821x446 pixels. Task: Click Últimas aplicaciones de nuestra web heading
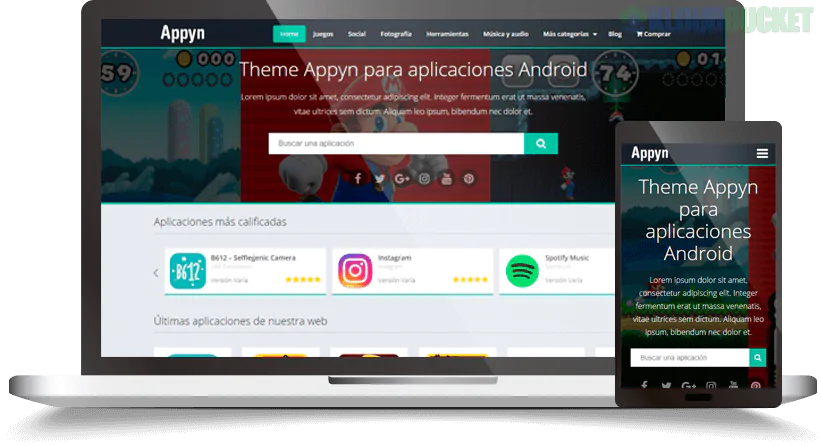coord(240,321)
